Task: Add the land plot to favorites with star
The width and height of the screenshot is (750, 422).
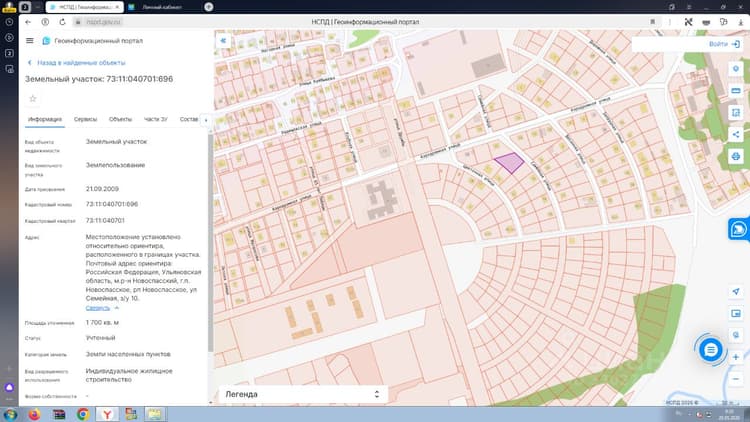Action: pos(33,99)
